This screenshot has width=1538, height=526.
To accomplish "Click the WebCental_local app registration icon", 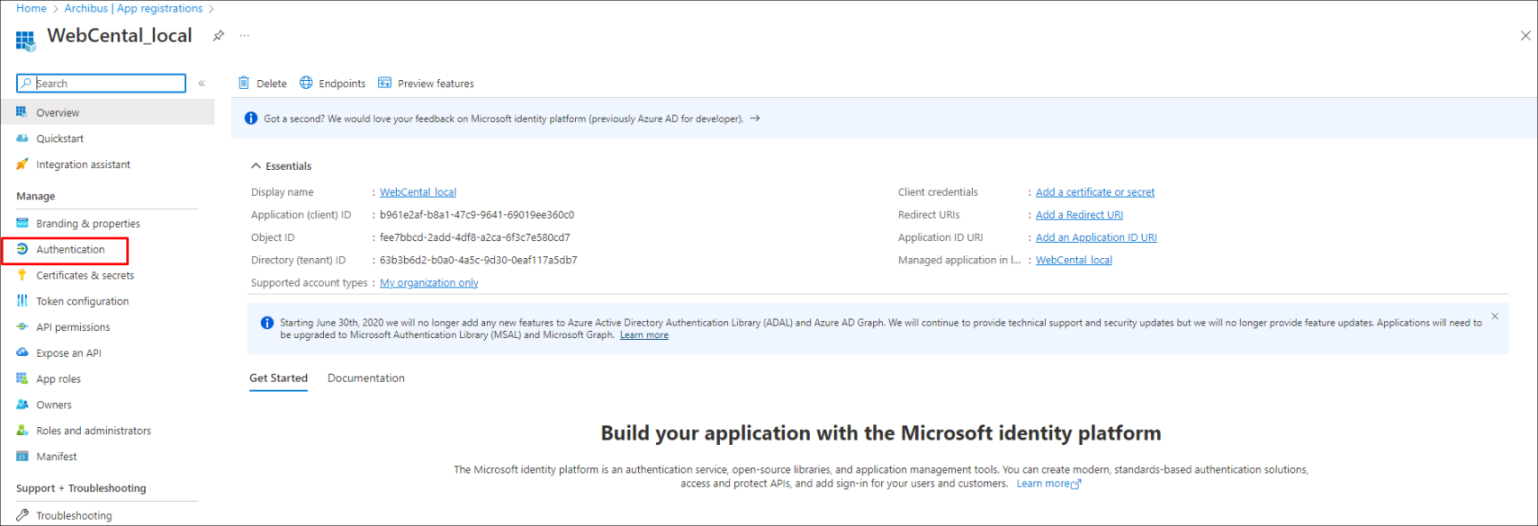I will 25,39.
